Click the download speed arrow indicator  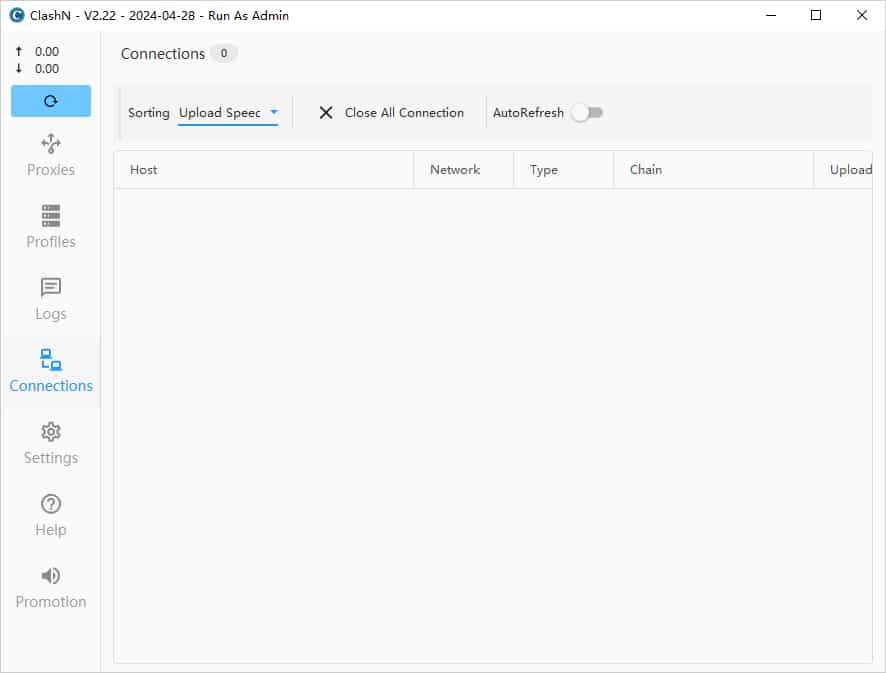click(x=19, y=68)
